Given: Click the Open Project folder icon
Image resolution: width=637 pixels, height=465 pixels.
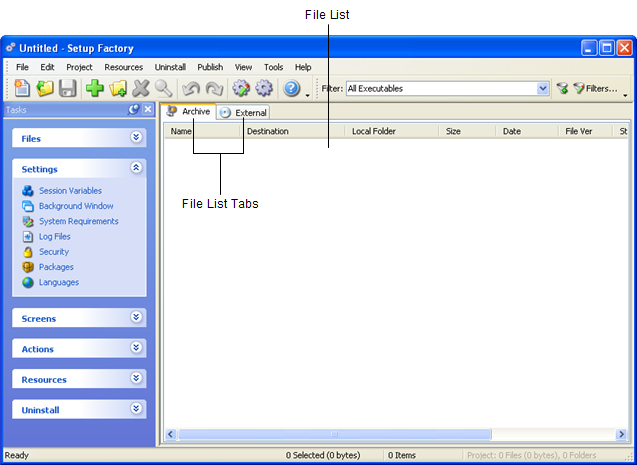Looking at the screenshot, I should point(44,89).
